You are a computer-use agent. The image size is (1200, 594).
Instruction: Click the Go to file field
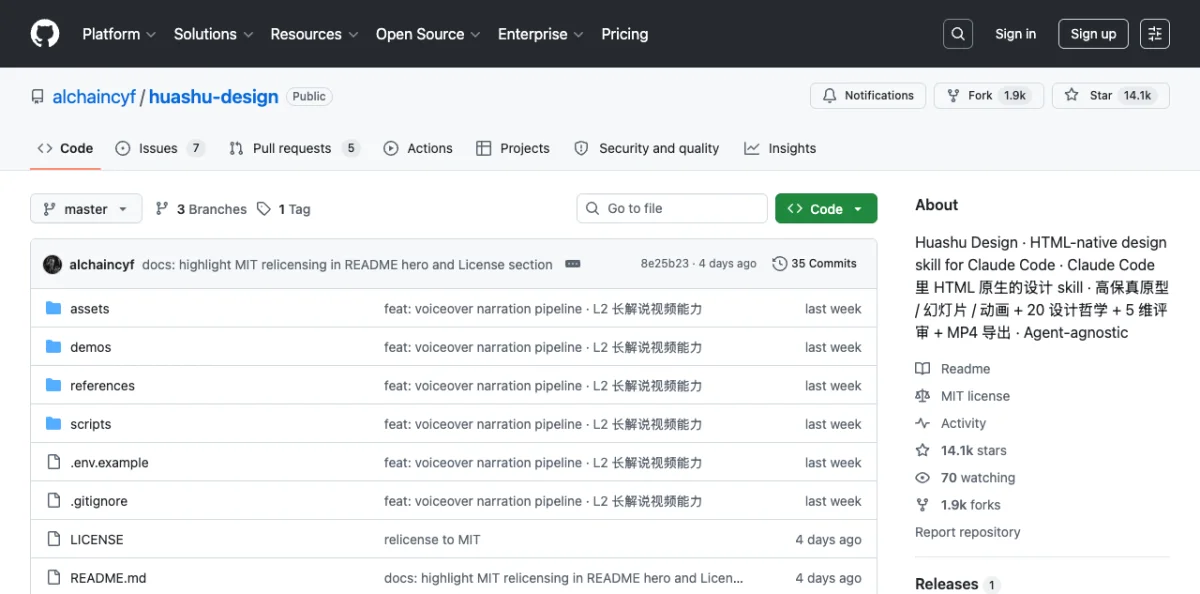[x=672, y=208]
